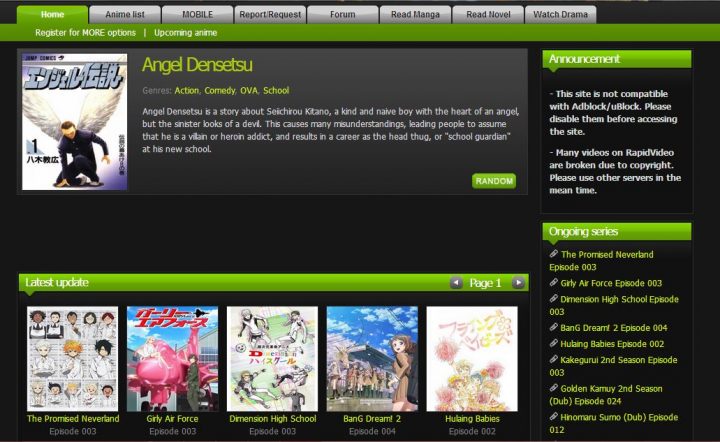Screen dimensions: 720x442
Task: Open the Report/Request tab
Action: (x=270, y=14)
